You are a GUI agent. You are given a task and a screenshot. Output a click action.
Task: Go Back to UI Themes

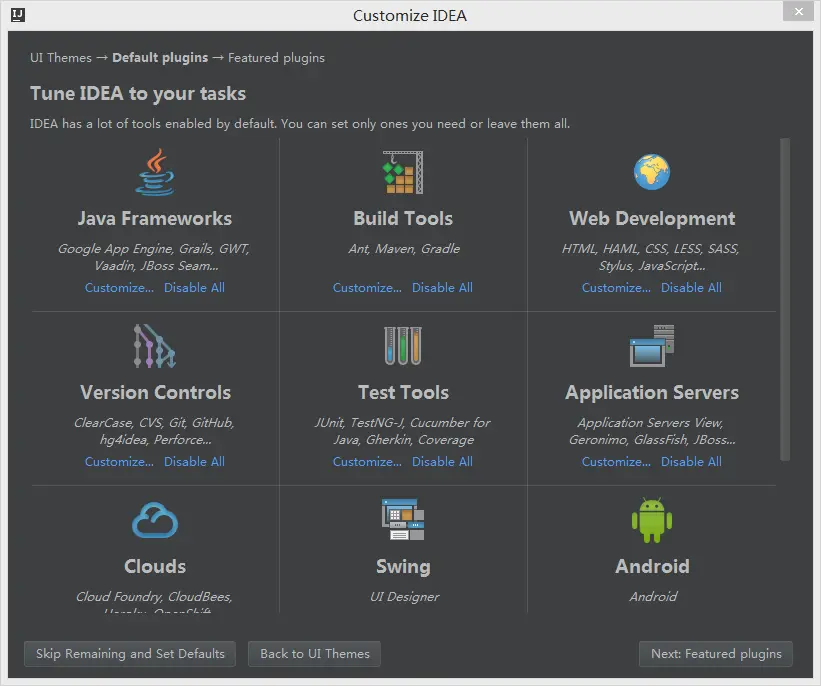[x=314, y=654]
